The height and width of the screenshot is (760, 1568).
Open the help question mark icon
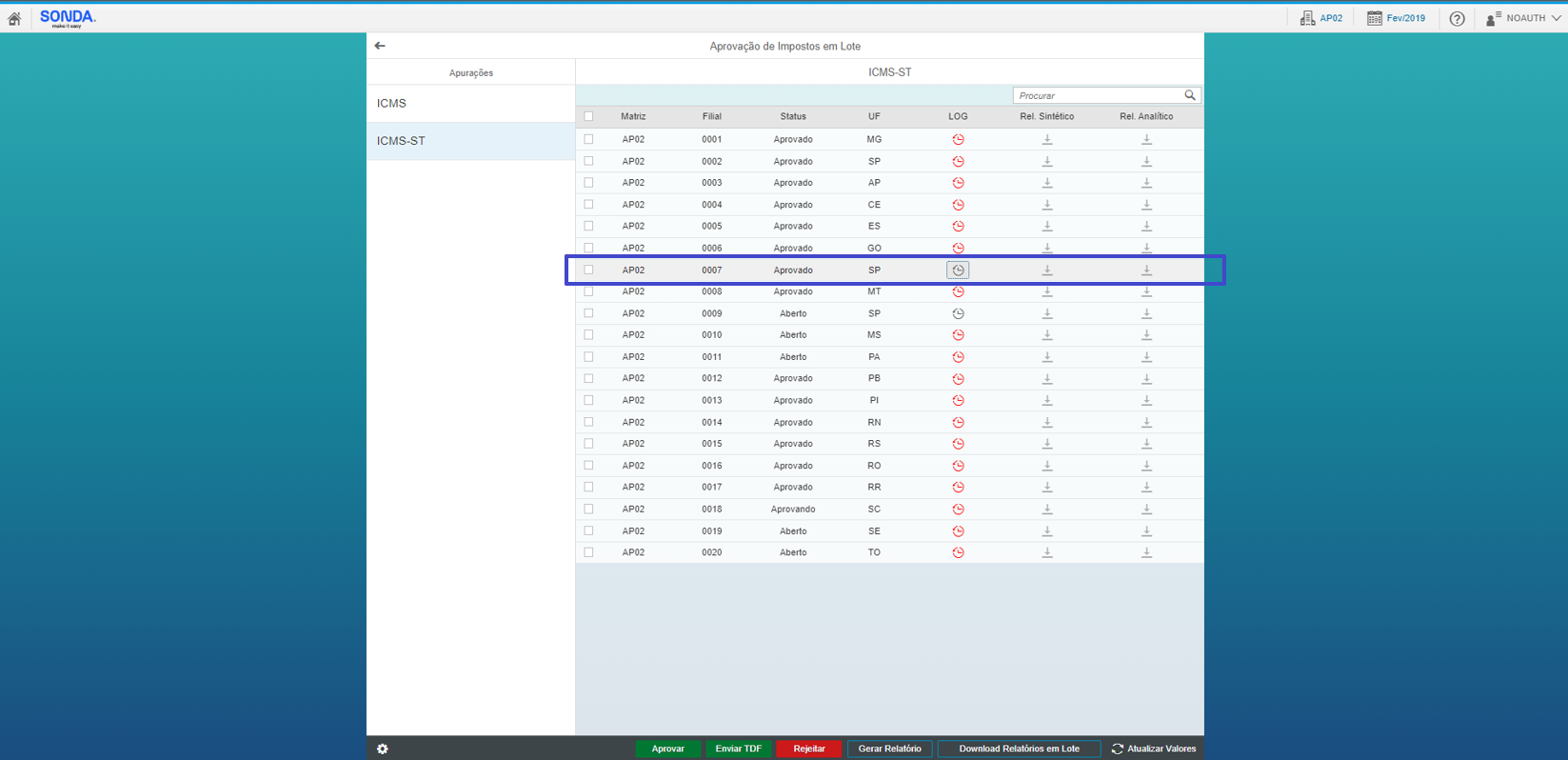(x=1457, y=18)
